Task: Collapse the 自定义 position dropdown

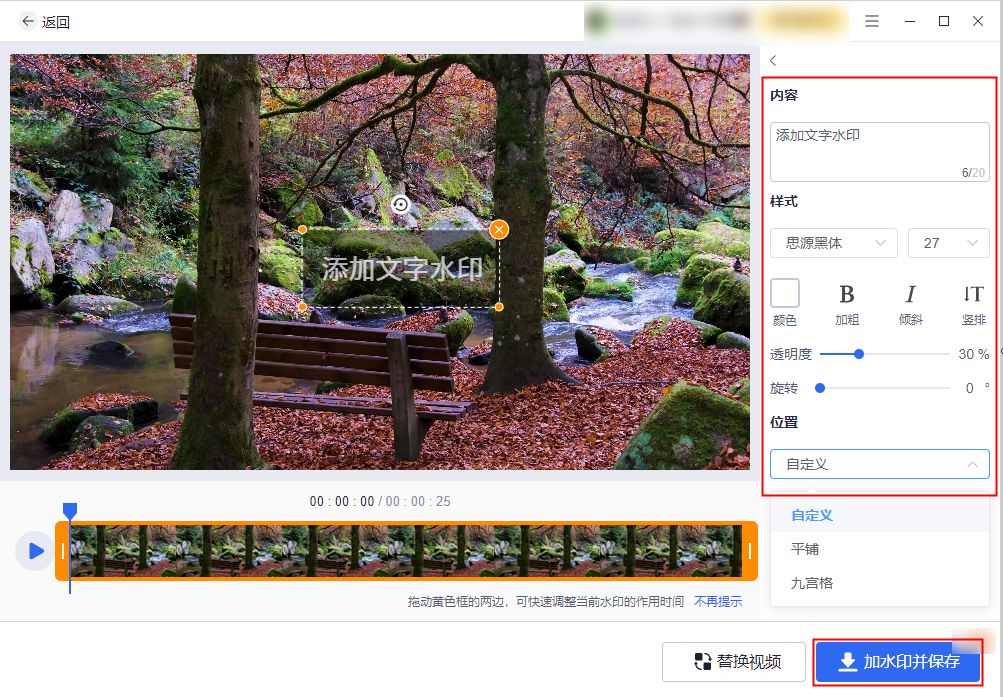Action: [880, 464]
